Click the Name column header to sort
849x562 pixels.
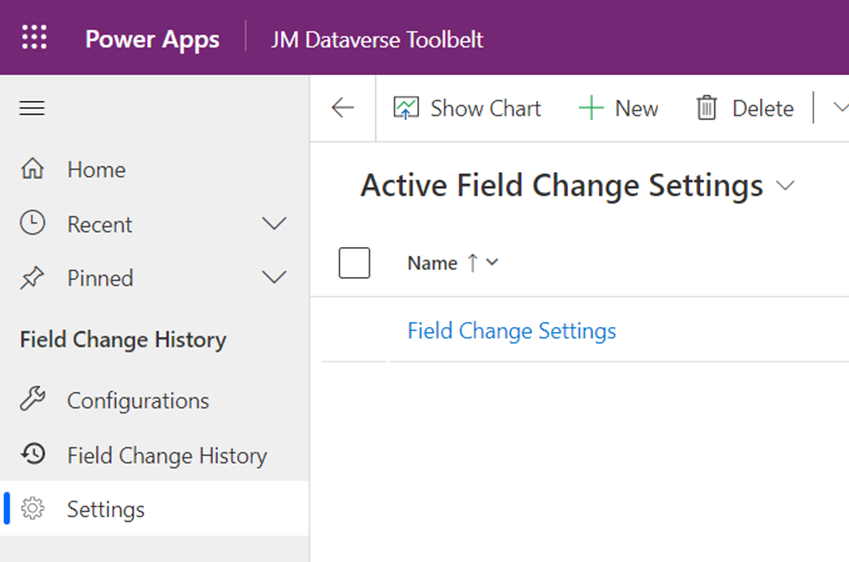433,263
